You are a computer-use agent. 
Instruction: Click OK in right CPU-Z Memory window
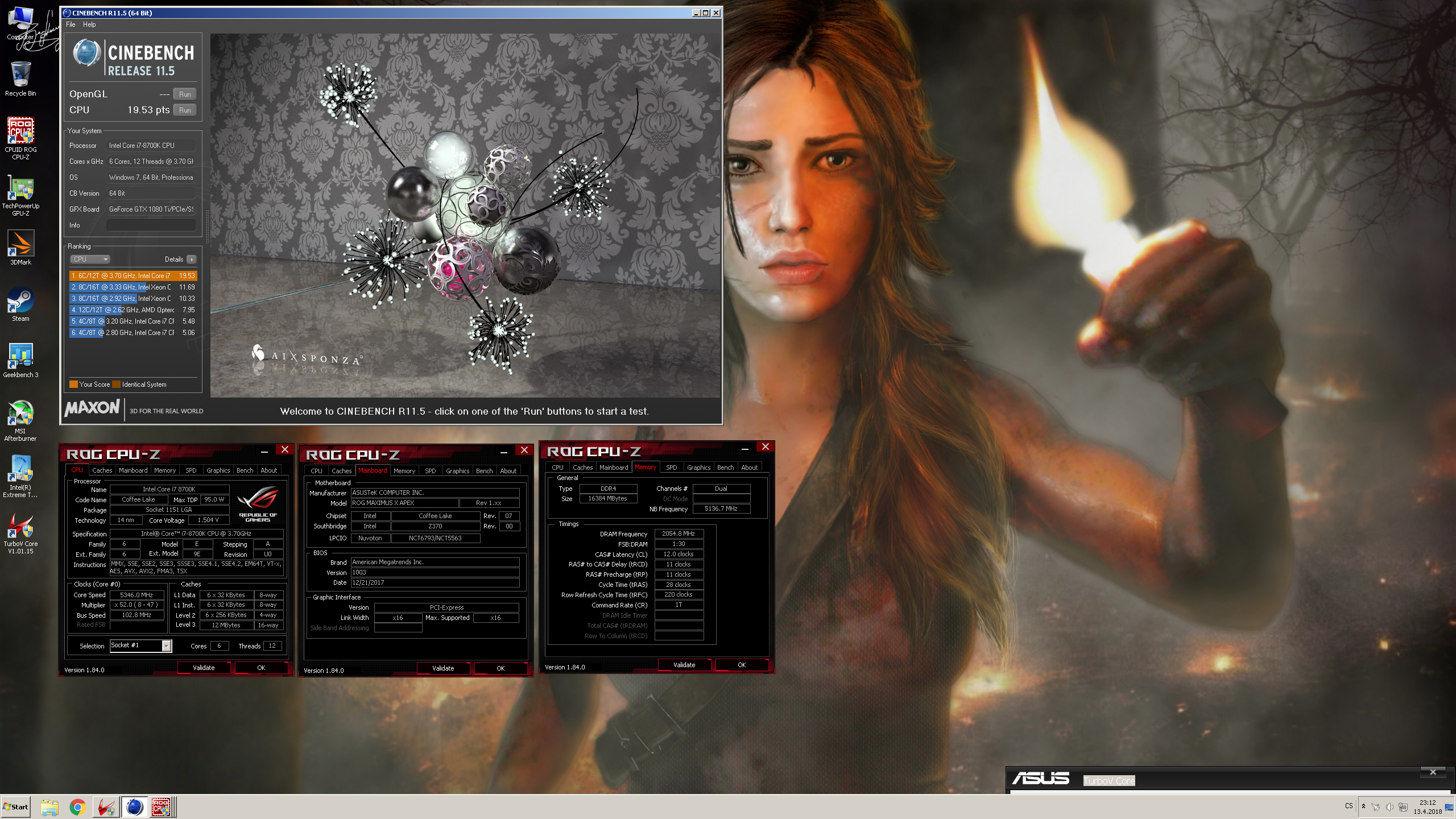(742, 665)
